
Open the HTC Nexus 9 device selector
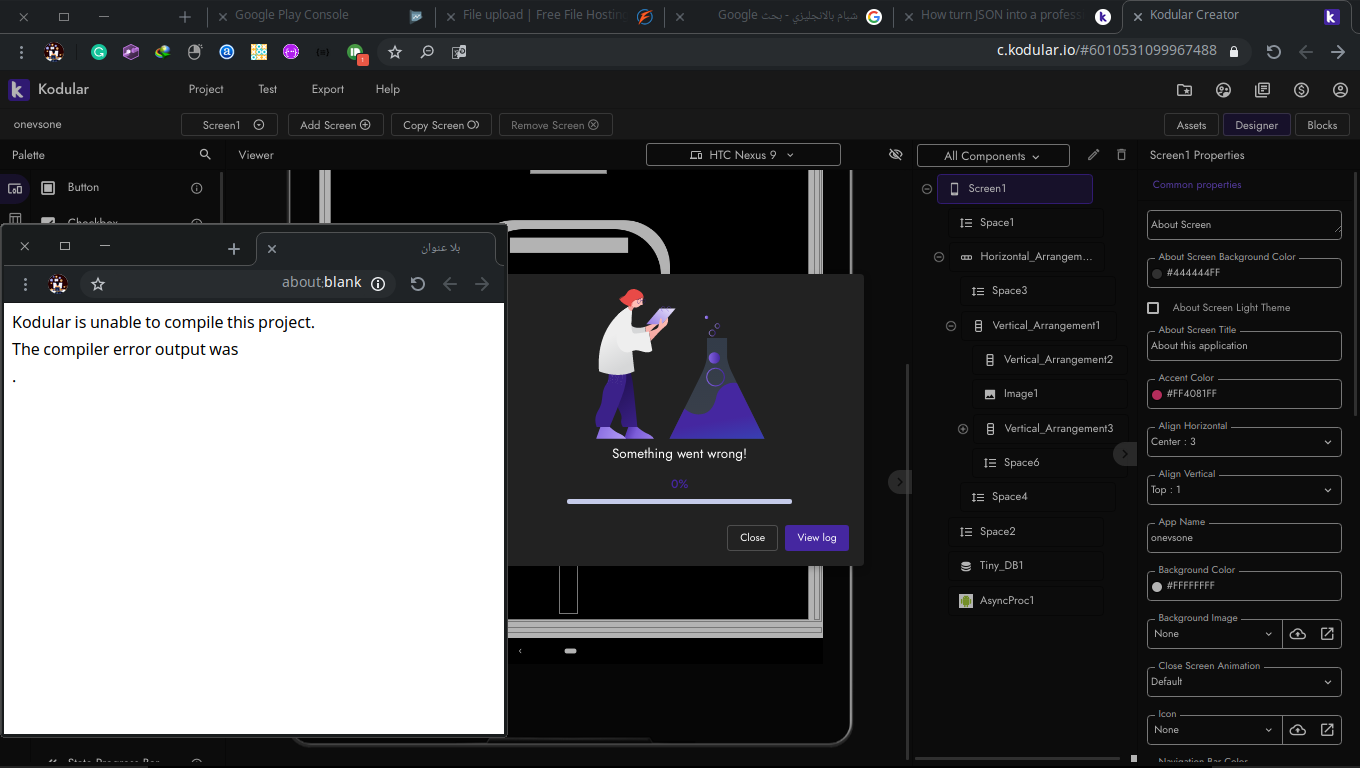click(x=743, y=154)
